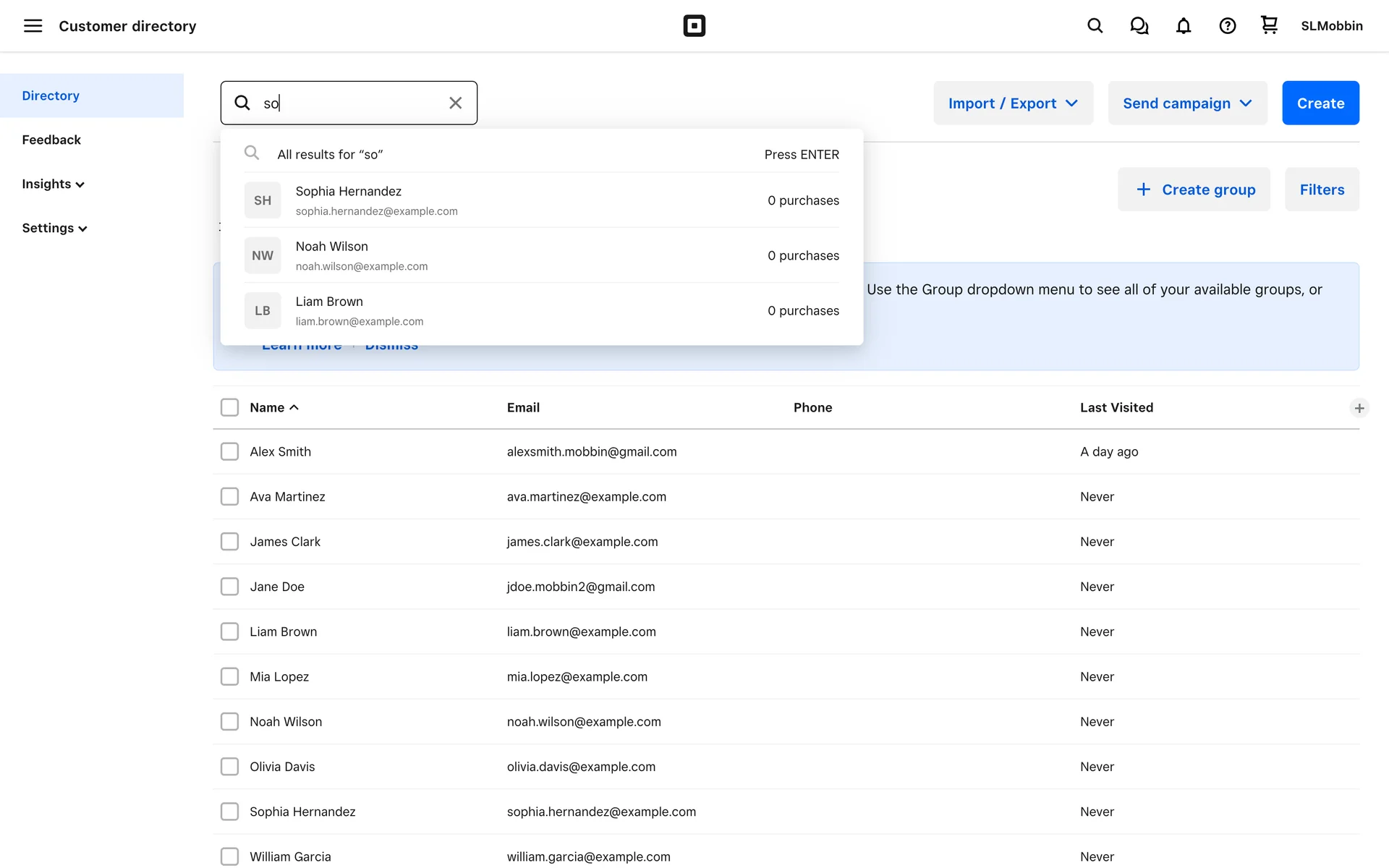Expand the Import / Export dropdown
1389x868 pixels.
[1012, 103]
